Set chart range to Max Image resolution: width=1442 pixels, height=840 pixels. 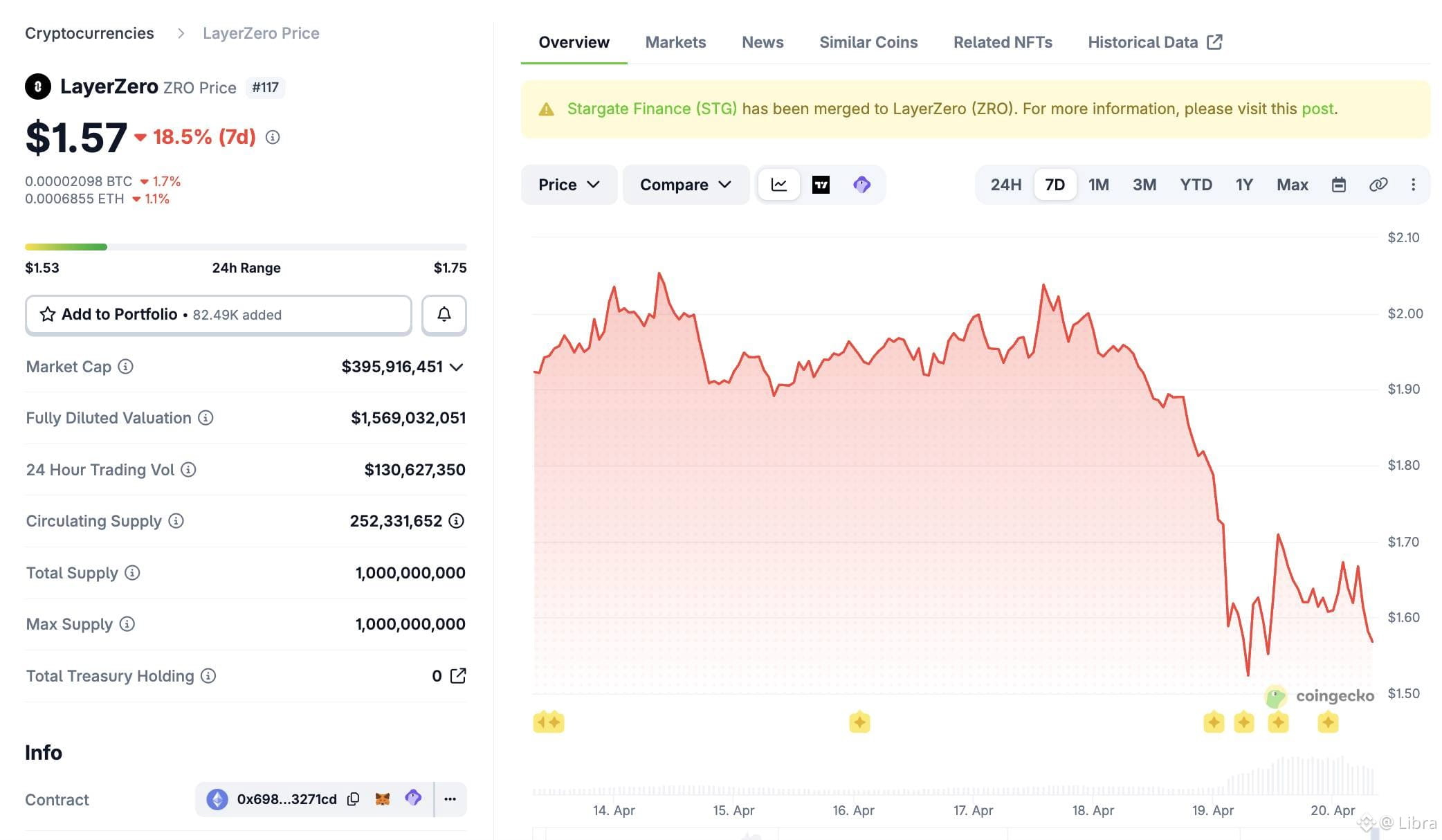click(1292, 185)
